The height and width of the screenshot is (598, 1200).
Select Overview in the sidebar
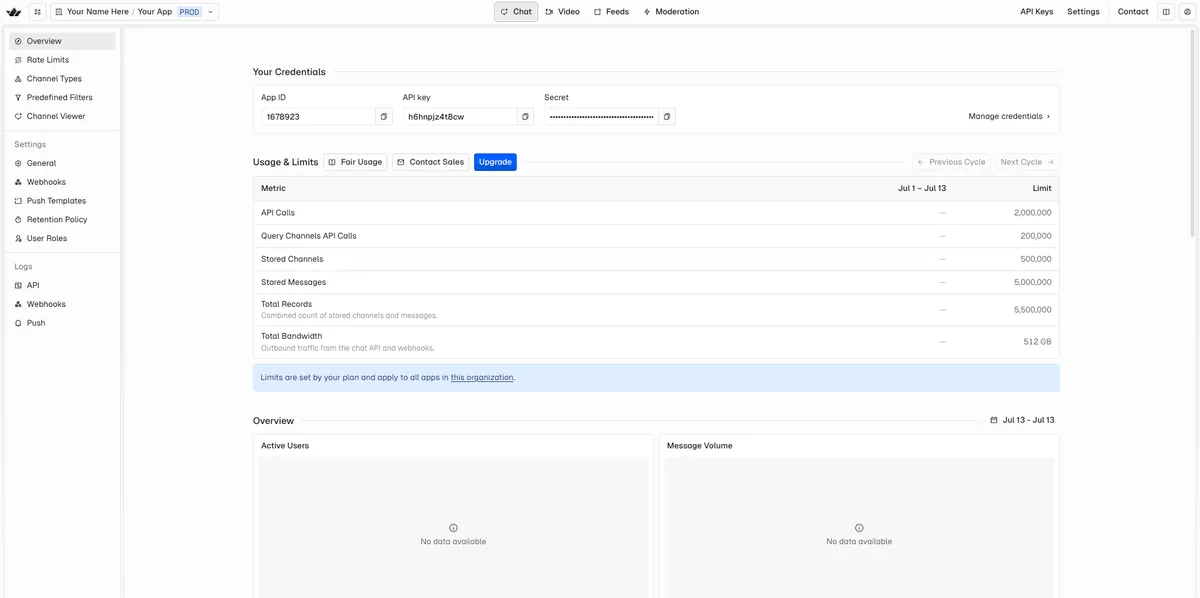62,41
